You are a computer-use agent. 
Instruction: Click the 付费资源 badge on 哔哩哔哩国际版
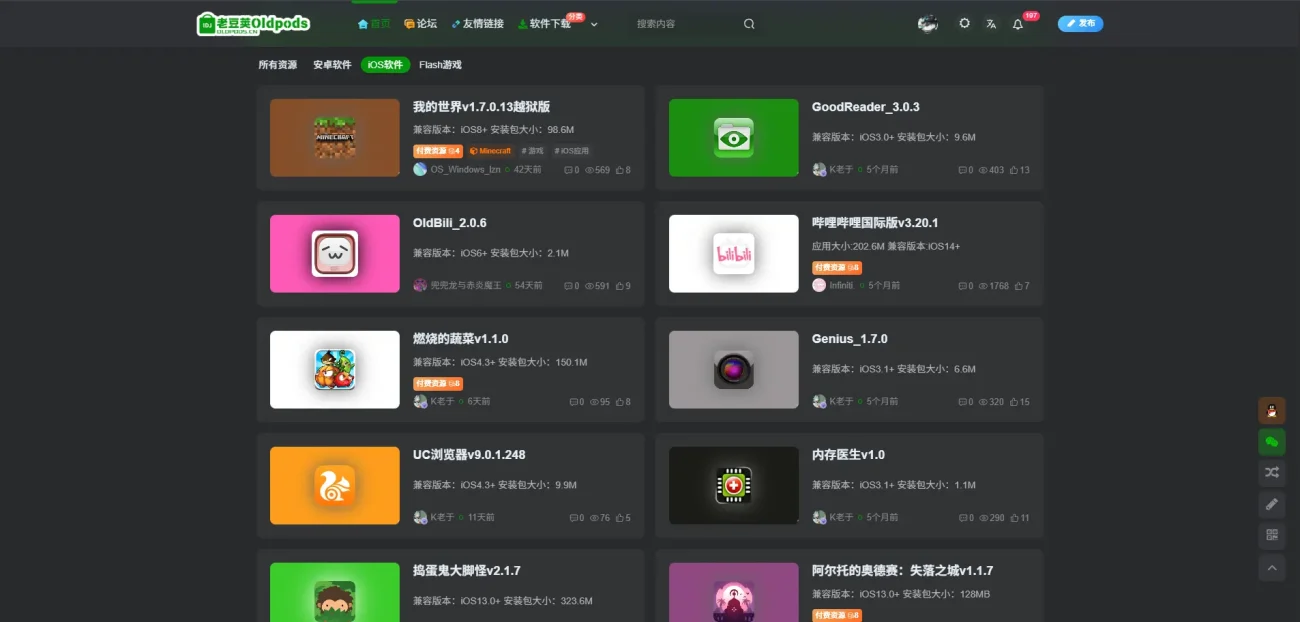[837, 267]
